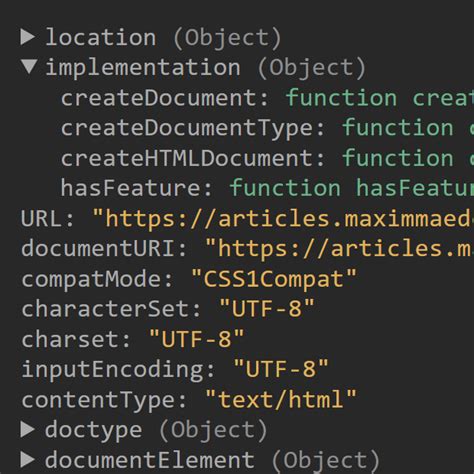Expand the doctype object node
Screen dimensions: 474x474
(28, 429)
